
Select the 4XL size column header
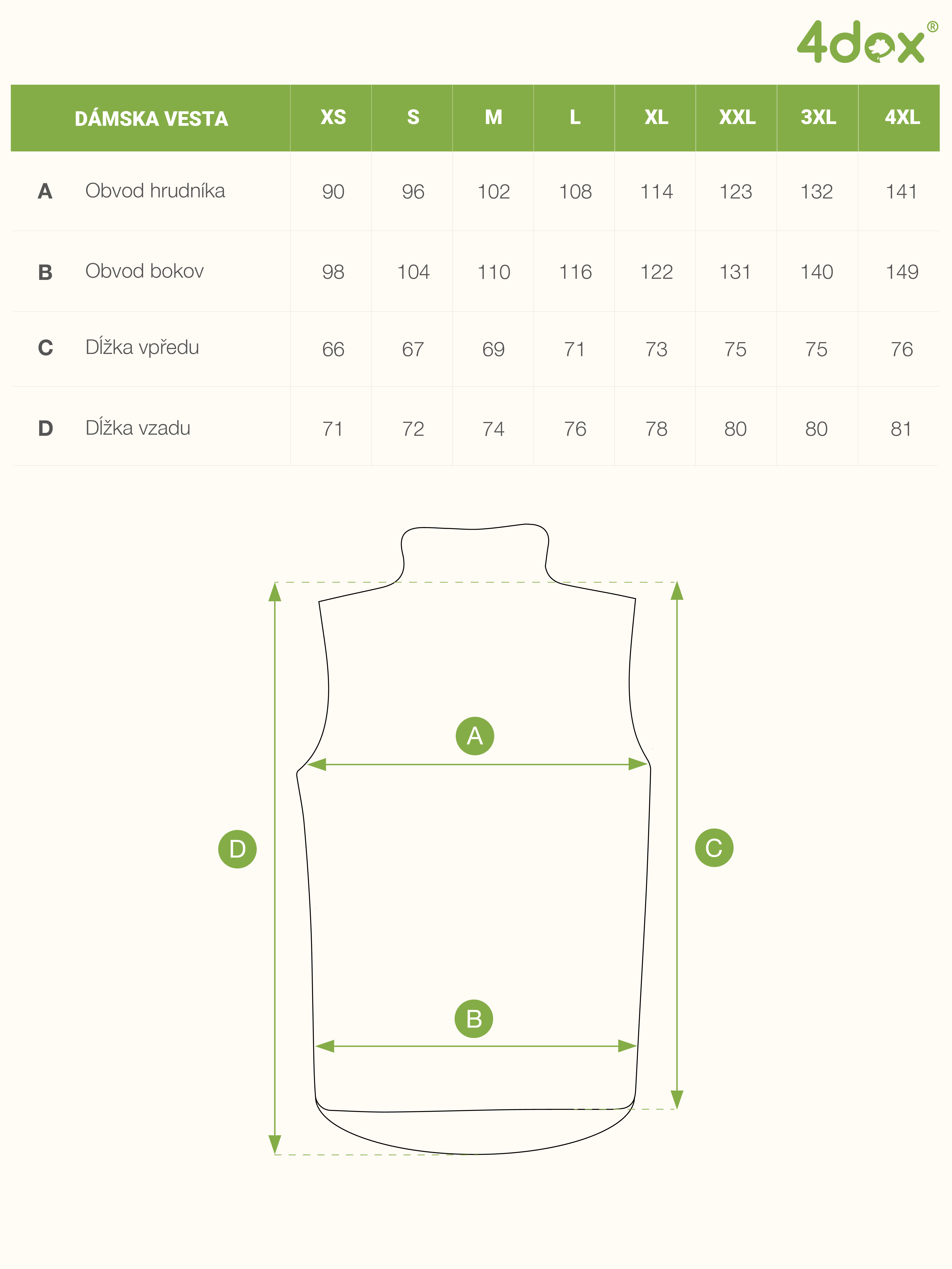tap(902, 118)
